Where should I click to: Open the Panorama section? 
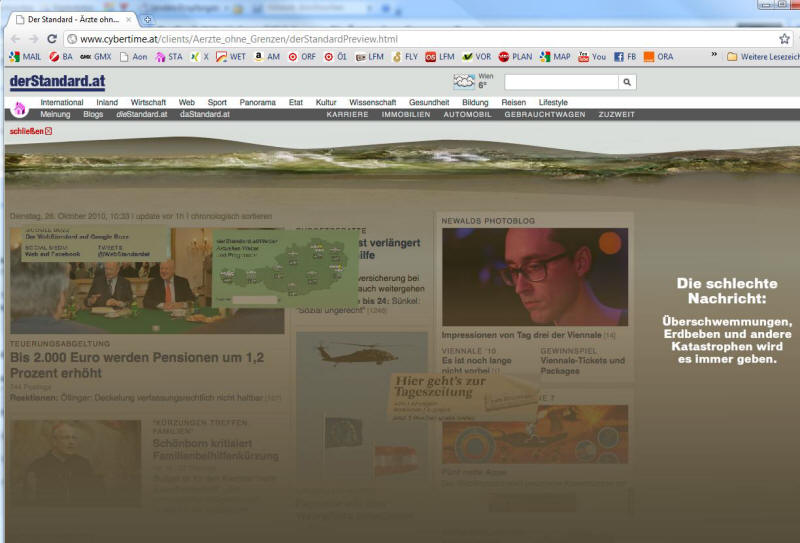coord(258,102)
